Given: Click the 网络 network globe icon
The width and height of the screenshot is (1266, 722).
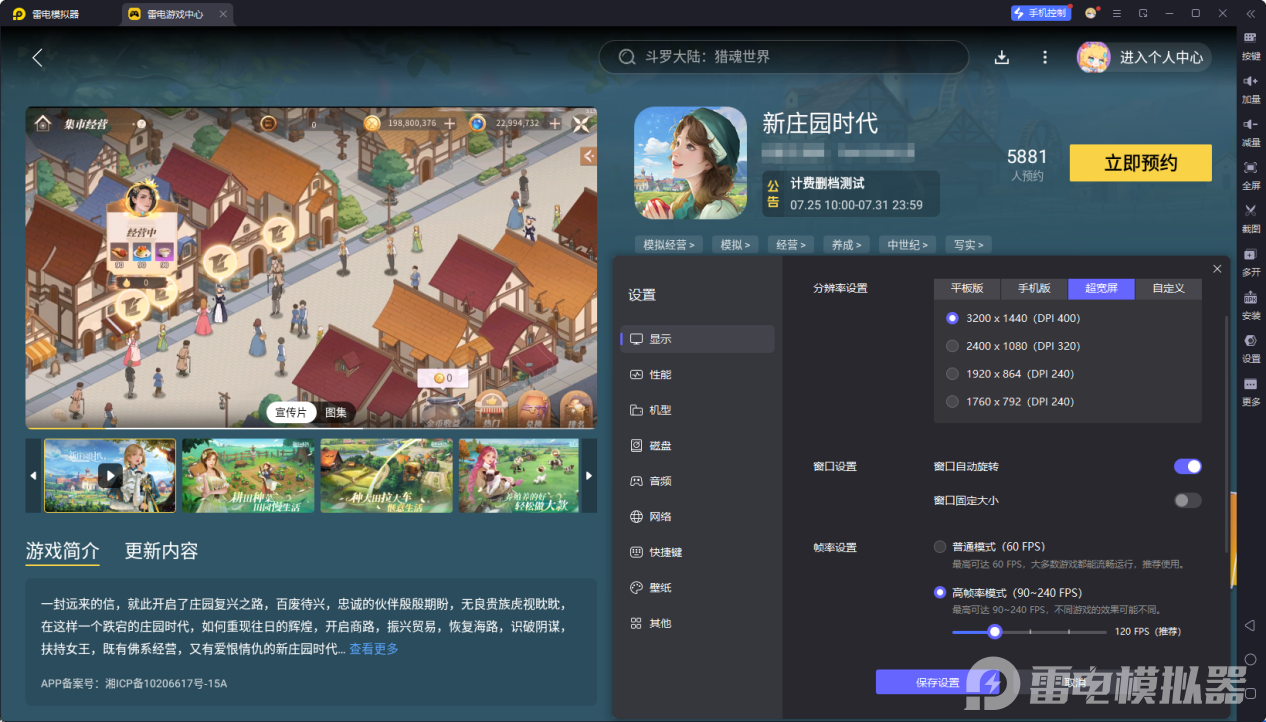Looking at the screenshot, I should point(637,517).
